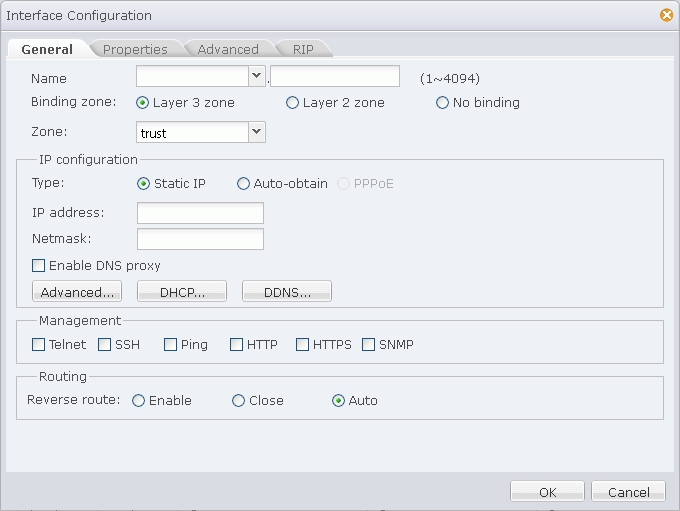The height and width of the screenshot is (511, 680).
Task: Select the RIP tab
Action: coord(303,49)
